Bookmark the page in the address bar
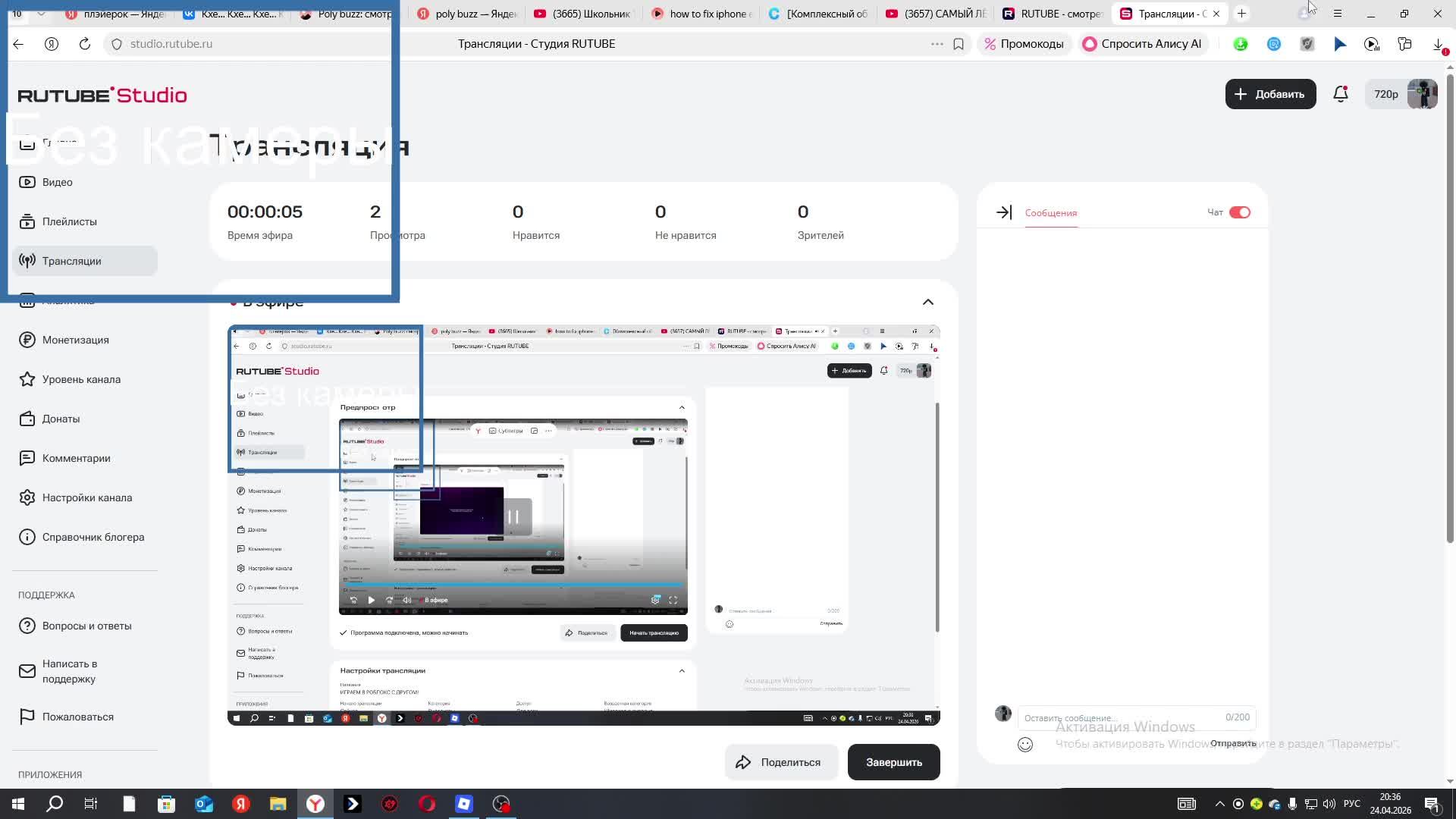Image resolution: width=1456 pixels, height=819 pixels. pos(959,44)
